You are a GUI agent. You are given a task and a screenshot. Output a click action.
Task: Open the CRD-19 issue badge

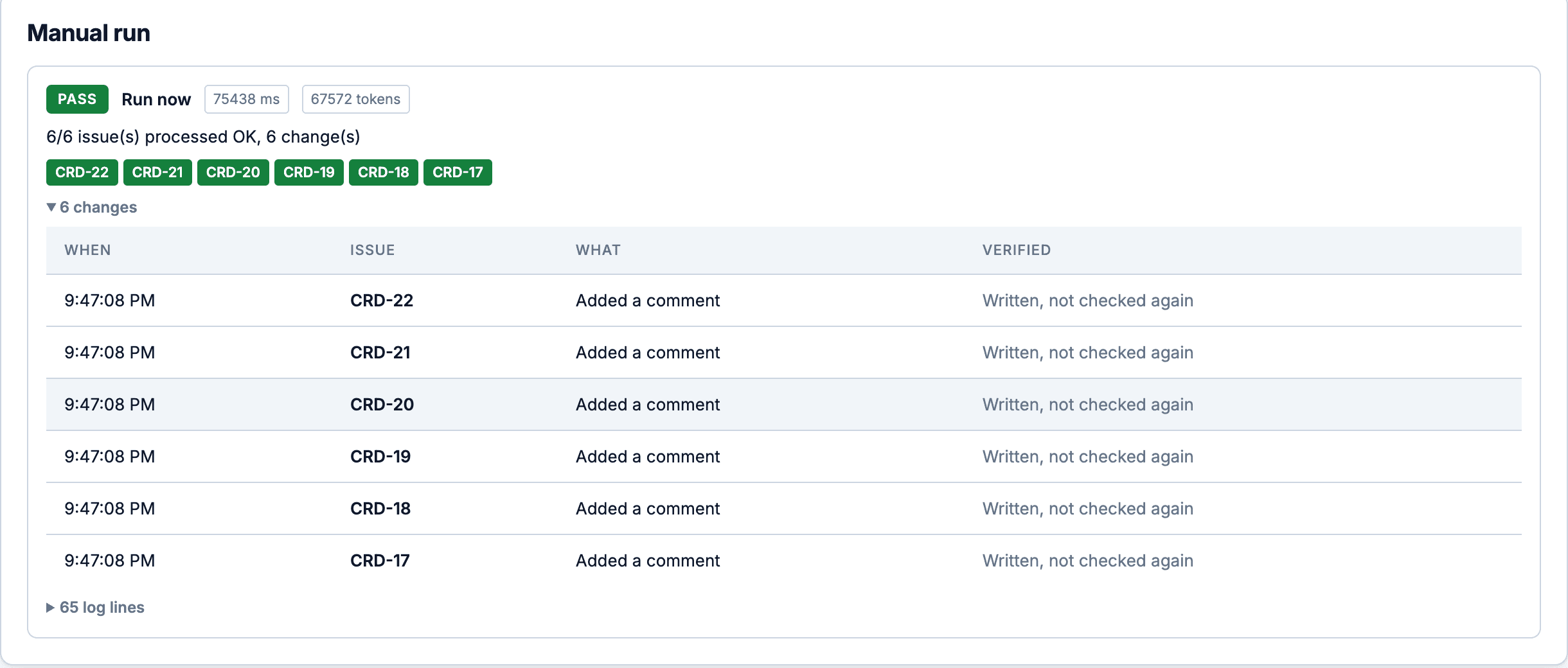pyautogui.click(x=309, y=172)
